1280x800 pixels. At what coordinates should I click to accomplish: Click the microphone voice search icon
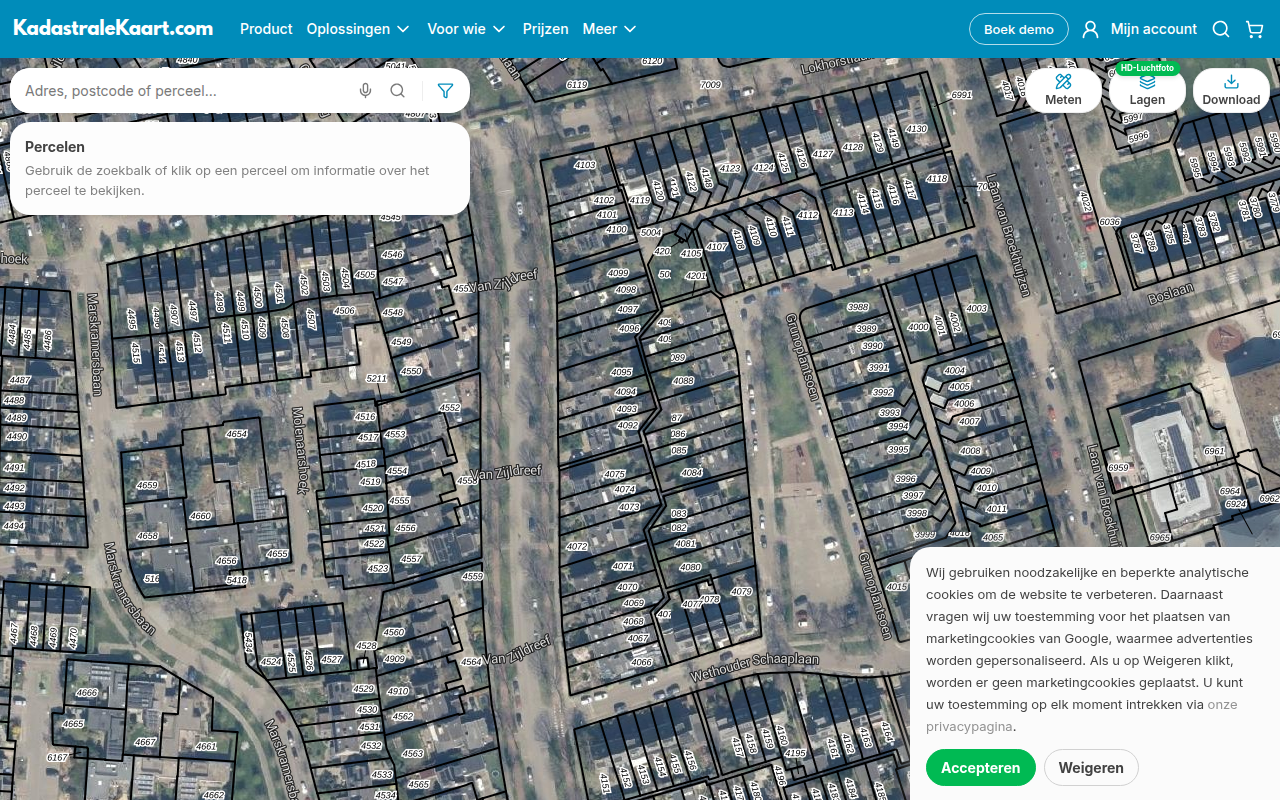366,91
